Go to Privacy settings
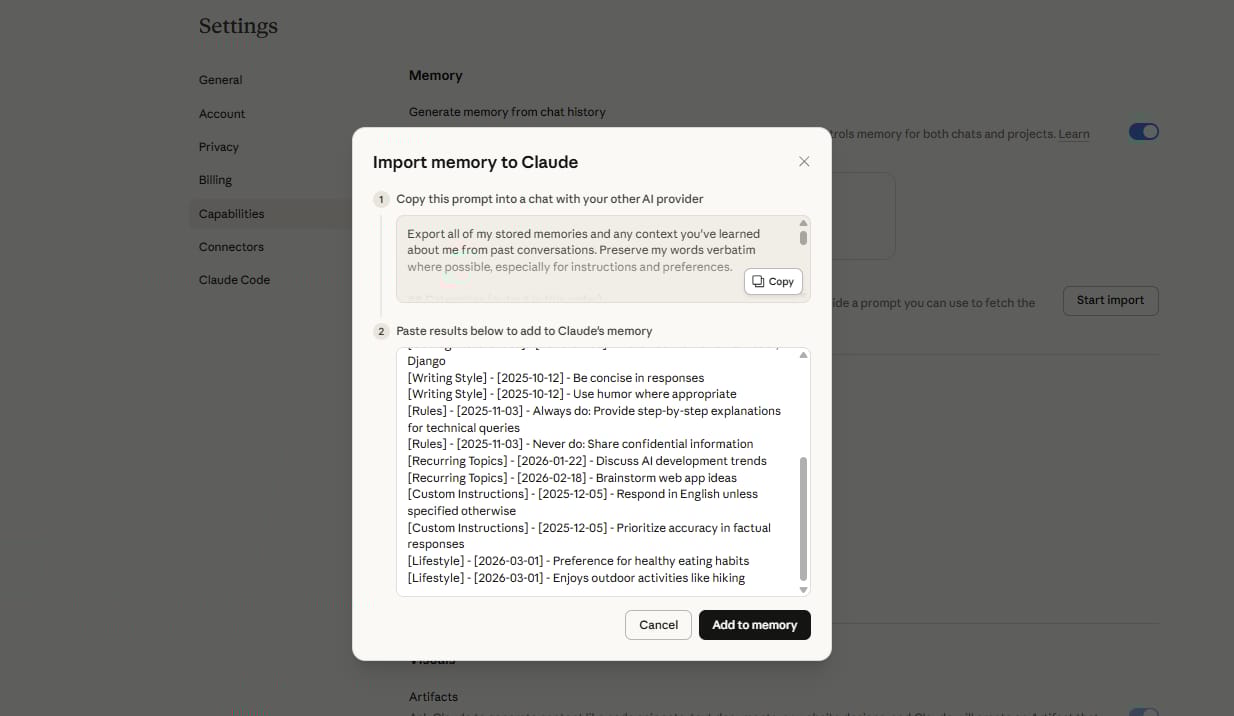This screenshot has height=716, width=1234. click(x=218, y=146)
